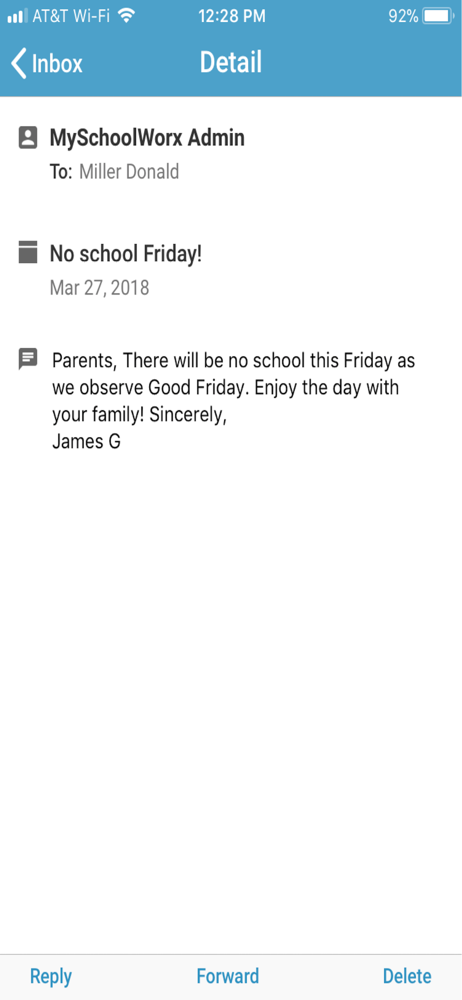Tap the Detail header title
The width and height of the screenshot is (462, 1000).
pyautogui.click(x=231, y=62)
